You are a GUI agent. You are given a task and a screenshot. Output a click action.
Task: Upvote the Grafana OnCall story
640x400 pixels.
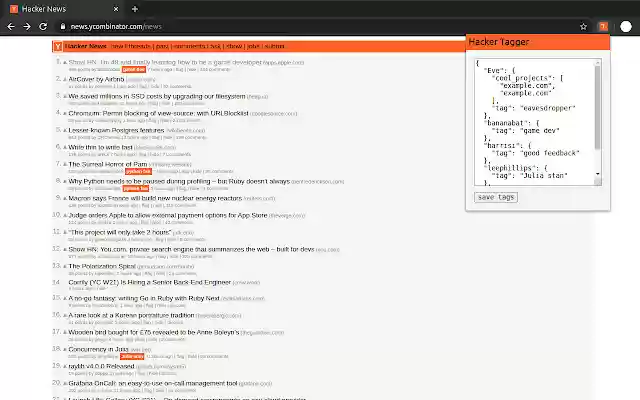(x=65, y=384)
